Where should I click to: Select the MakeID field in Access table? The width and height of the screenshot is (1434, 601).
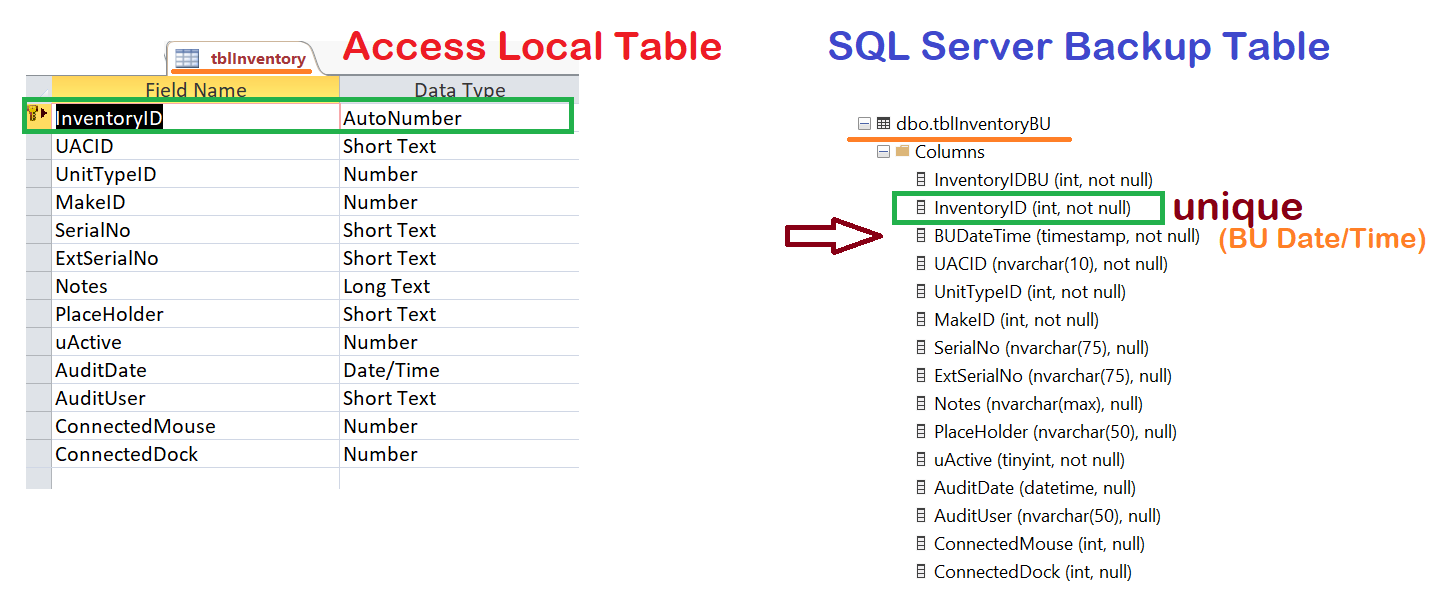(196, 202)
